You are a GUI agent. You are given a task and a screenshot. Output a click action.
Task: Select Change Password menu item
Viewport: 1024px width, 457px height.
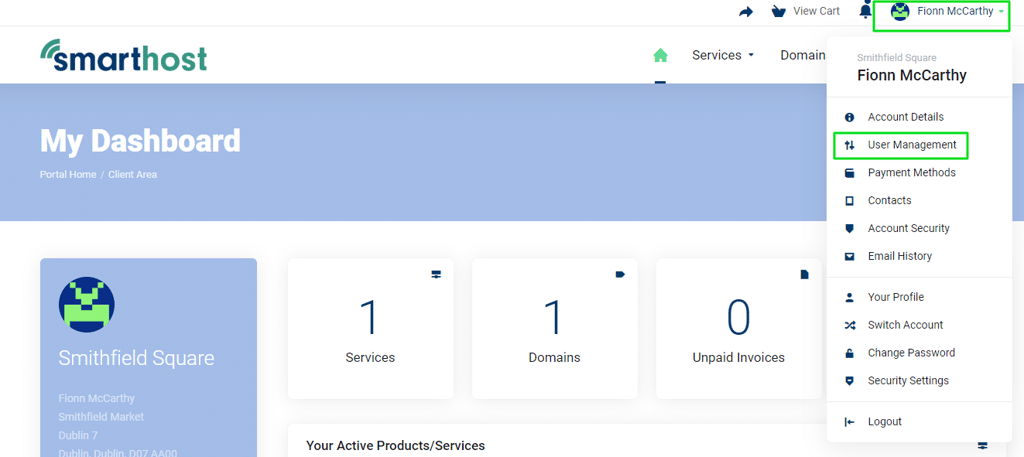pyautogui.click(x=911, y=353)
